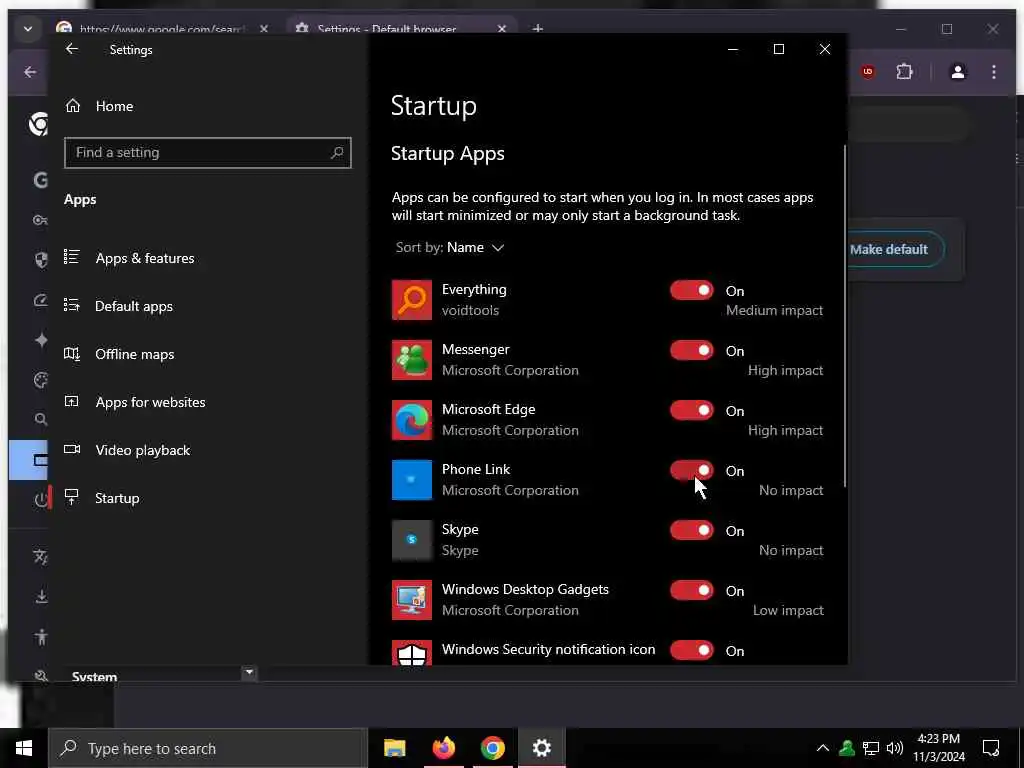The image size is (1024, 768).
Task: Focus the Find a setting search box
Action: coord(208,153)
